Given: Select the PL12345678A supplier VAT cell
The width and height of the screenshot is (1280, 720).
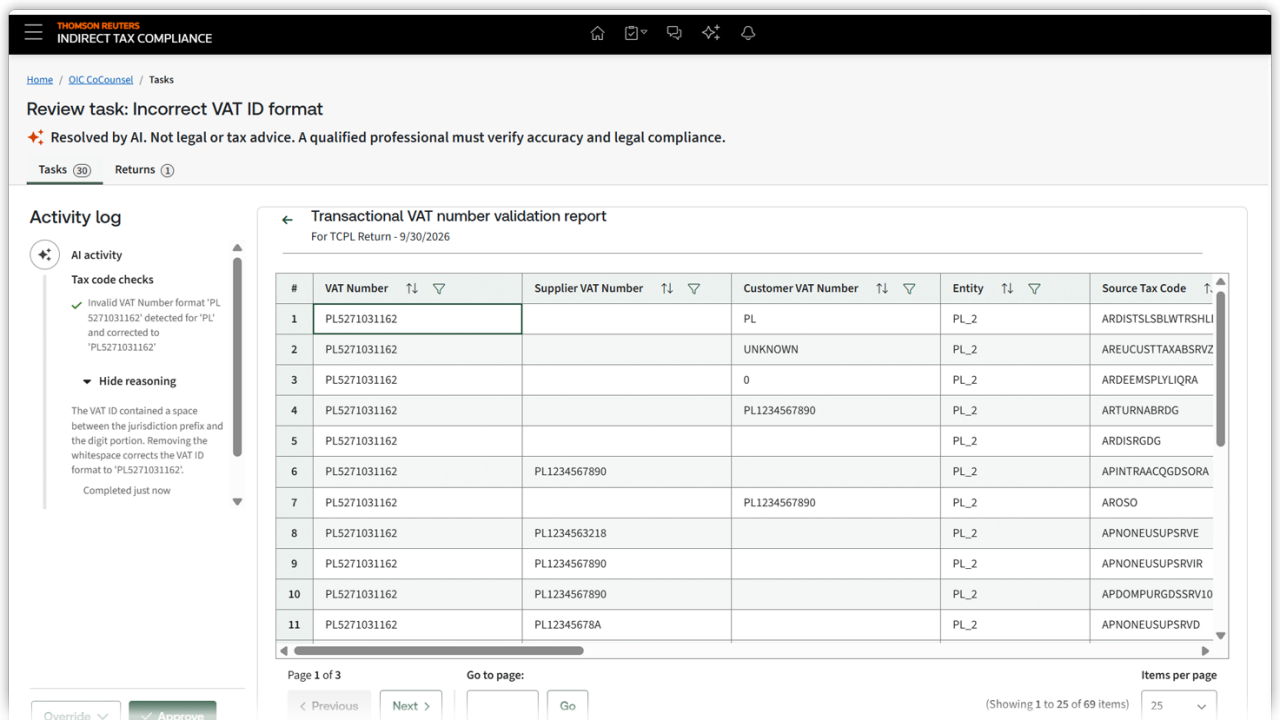Looking at the screenshot, I should pyautogui.click(x=626, y=625).
